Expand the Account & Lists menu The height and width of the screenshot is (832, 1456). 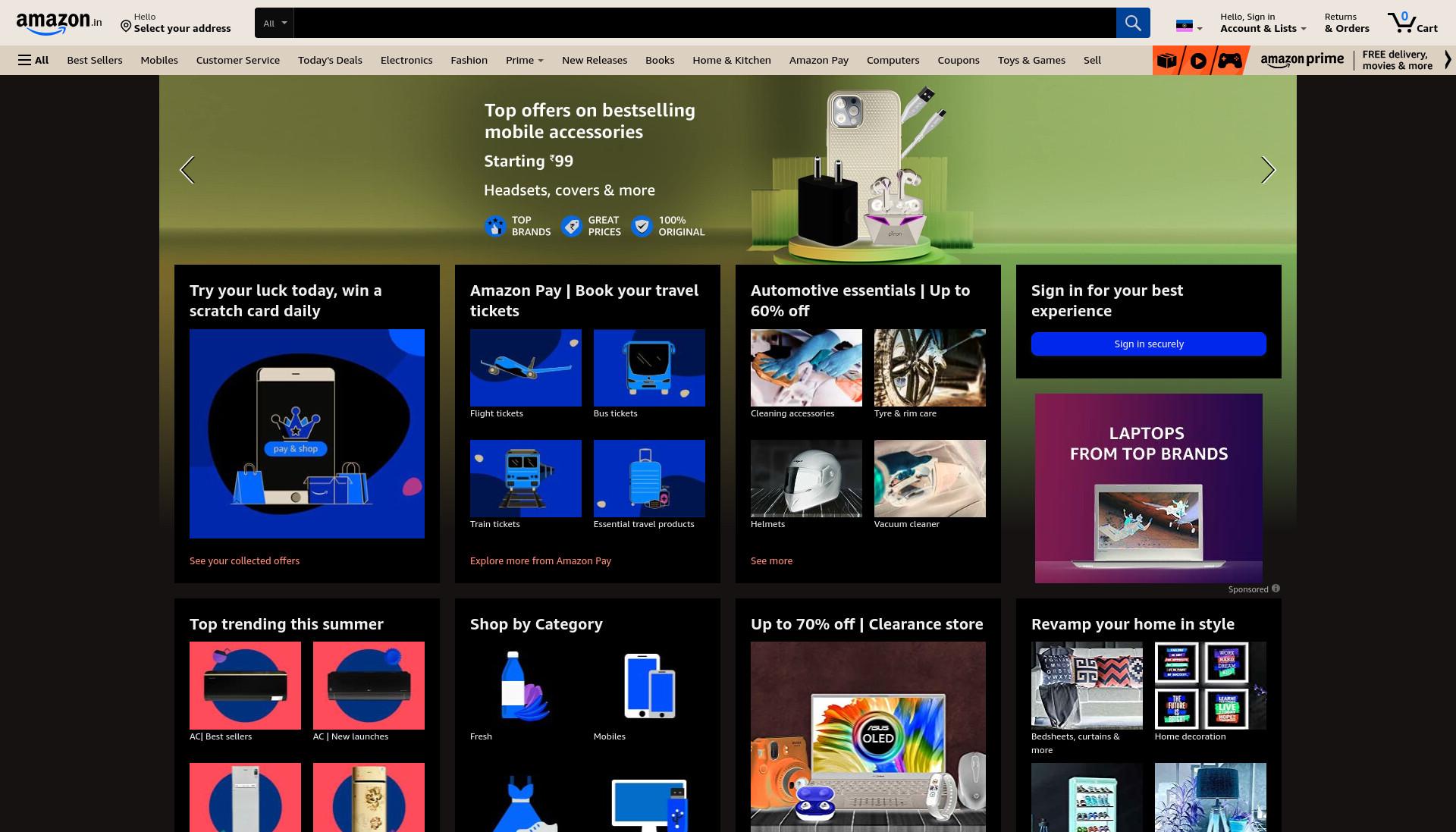[1263, 23]
